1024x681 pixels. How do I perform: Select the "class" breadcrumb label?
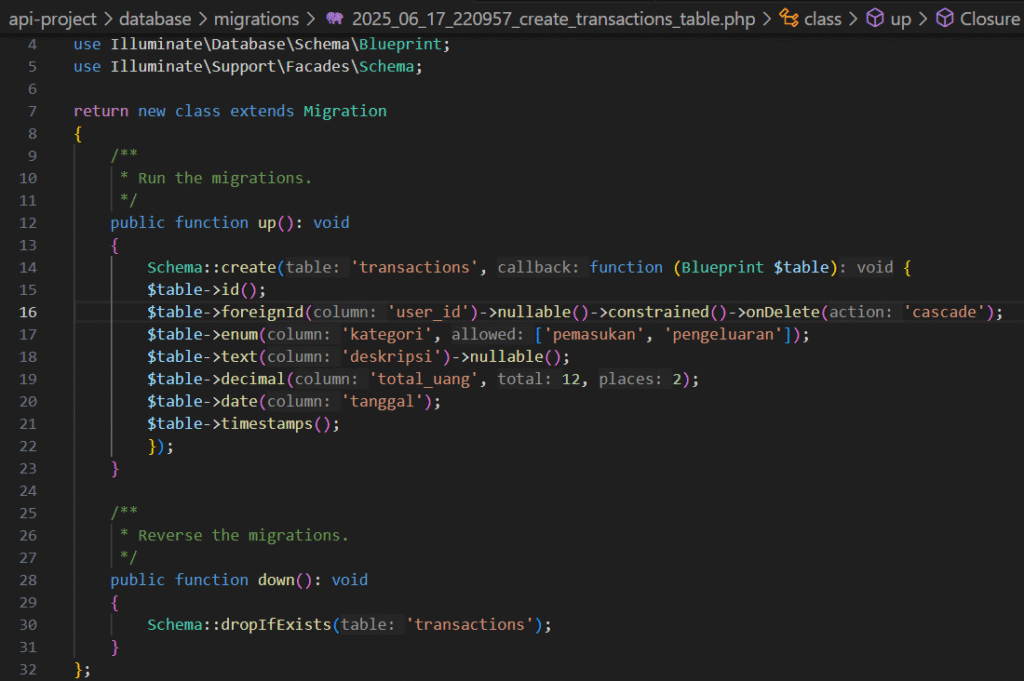click(x=824, y=19)
